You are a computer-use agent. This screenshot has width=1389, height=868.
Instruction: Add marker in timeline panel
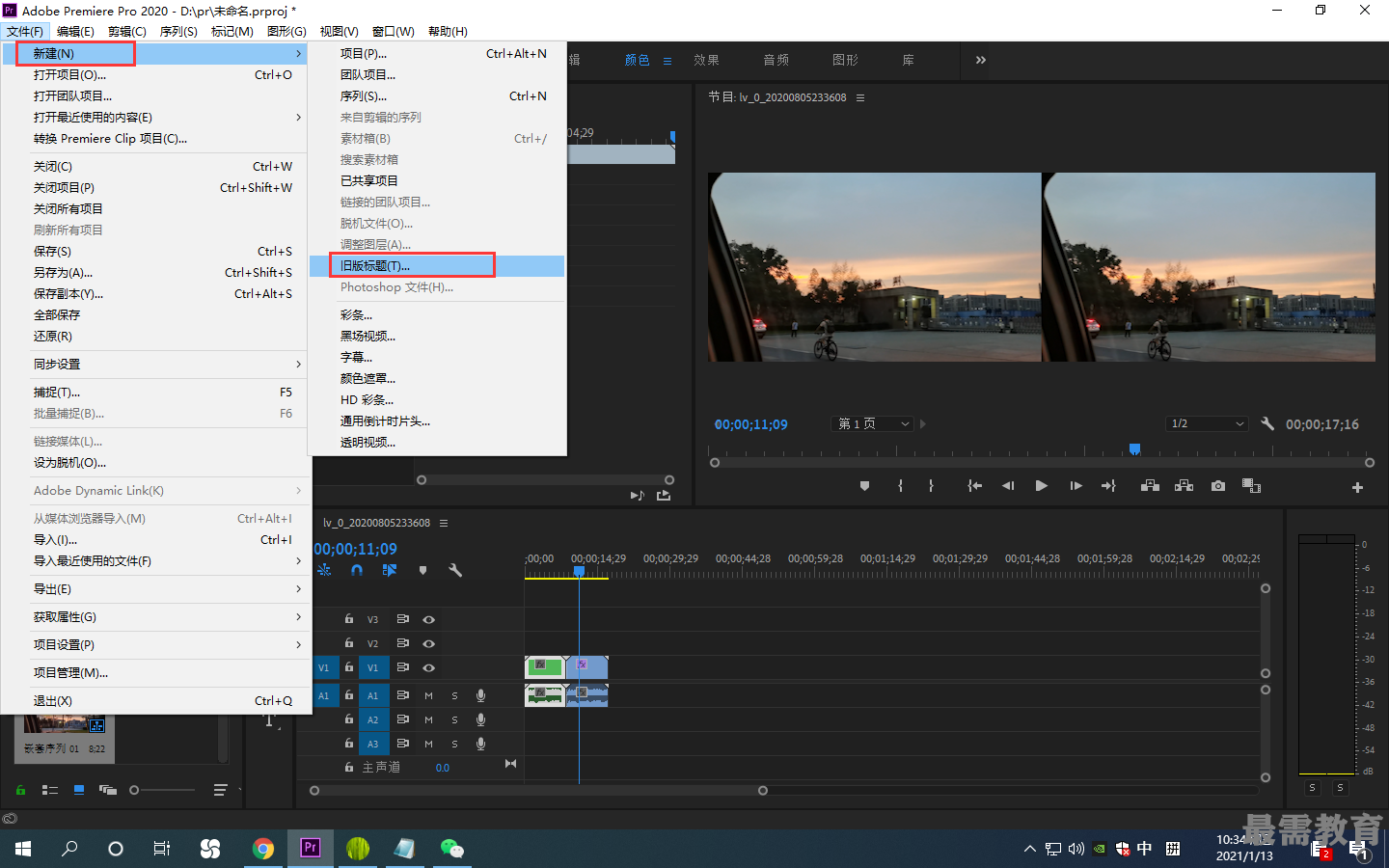click(x=422, y=570)
